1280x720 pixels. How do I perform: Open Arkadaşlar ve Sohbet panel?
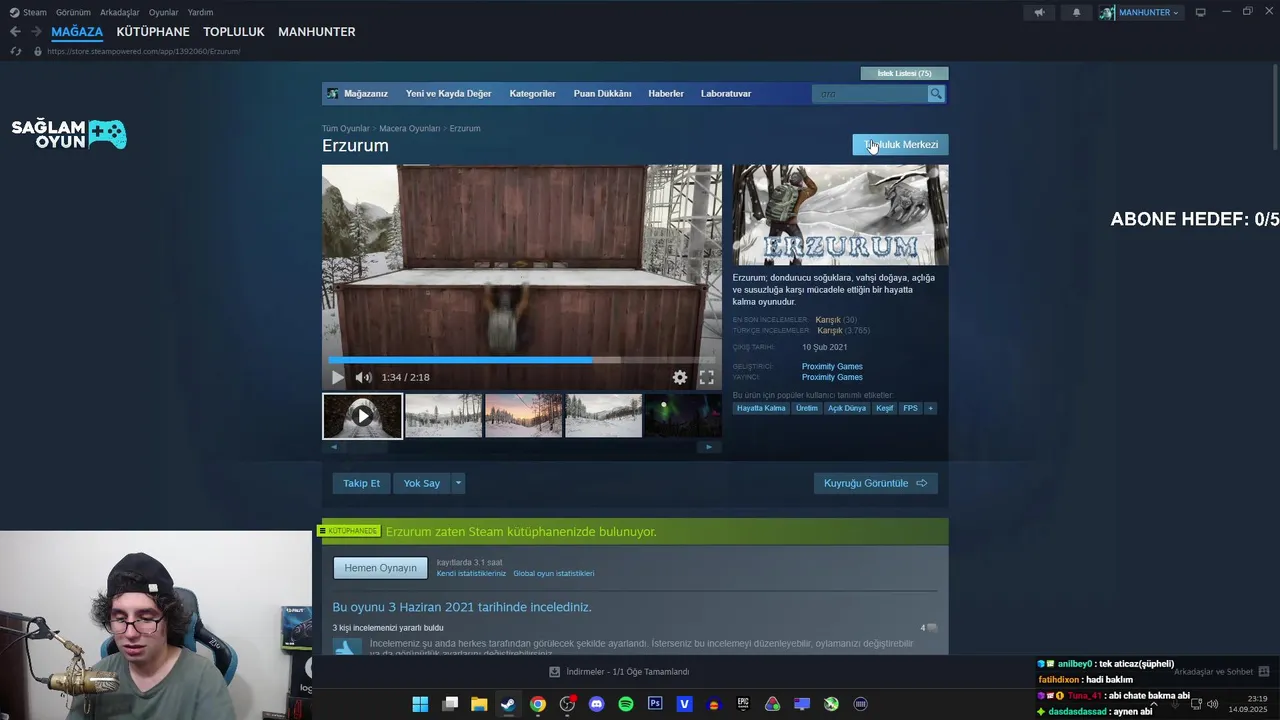click(x=1221, y=672)
